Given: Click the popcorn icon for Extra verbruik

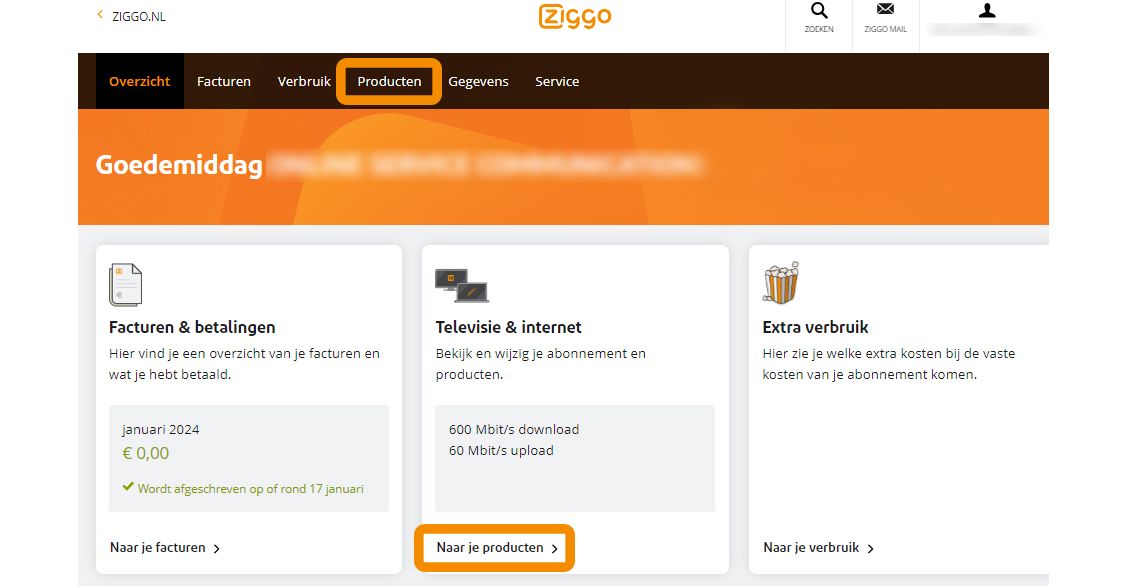Looking at the screenshot, I should 780,283.
